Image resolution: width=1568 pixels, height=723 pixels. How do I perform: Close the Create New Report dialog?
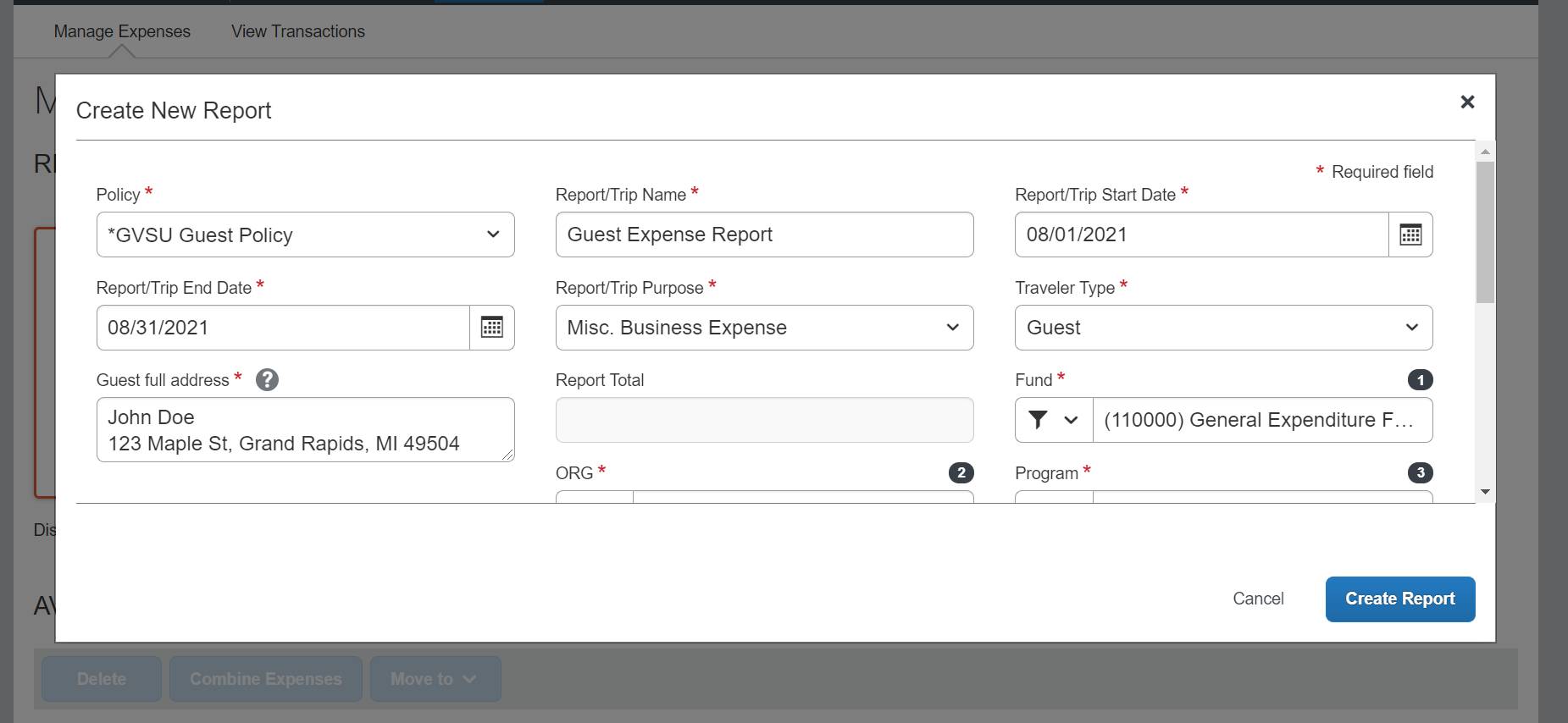point(1467,102)
